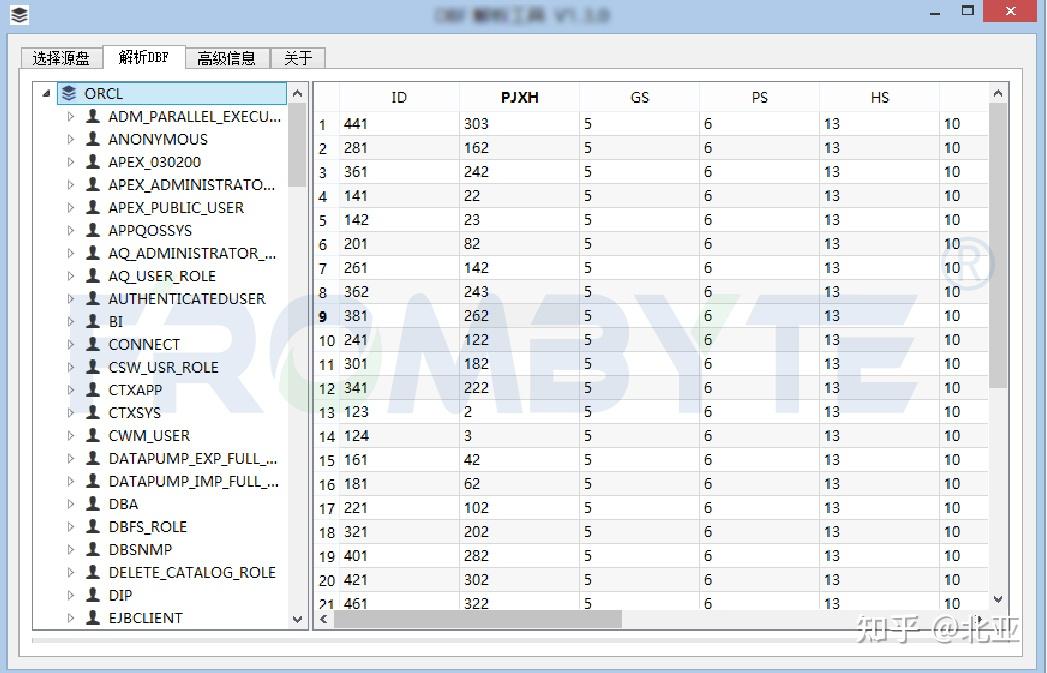Click the DBA user icon
This screenshot has height=673, width=1047.
point(95,503)
